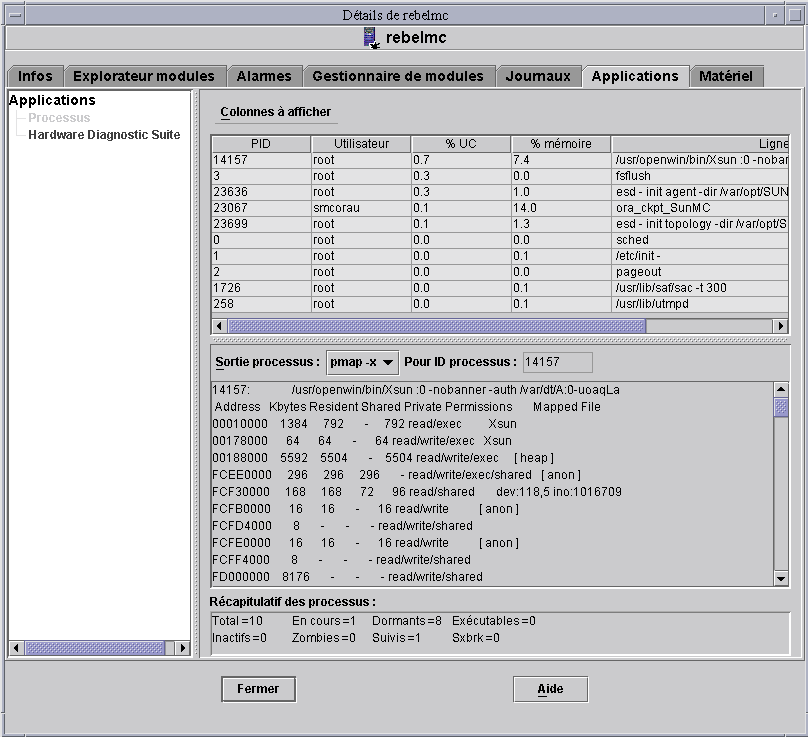
Task: Sort by the Utilisateur column header
Action: pos(361,144)
